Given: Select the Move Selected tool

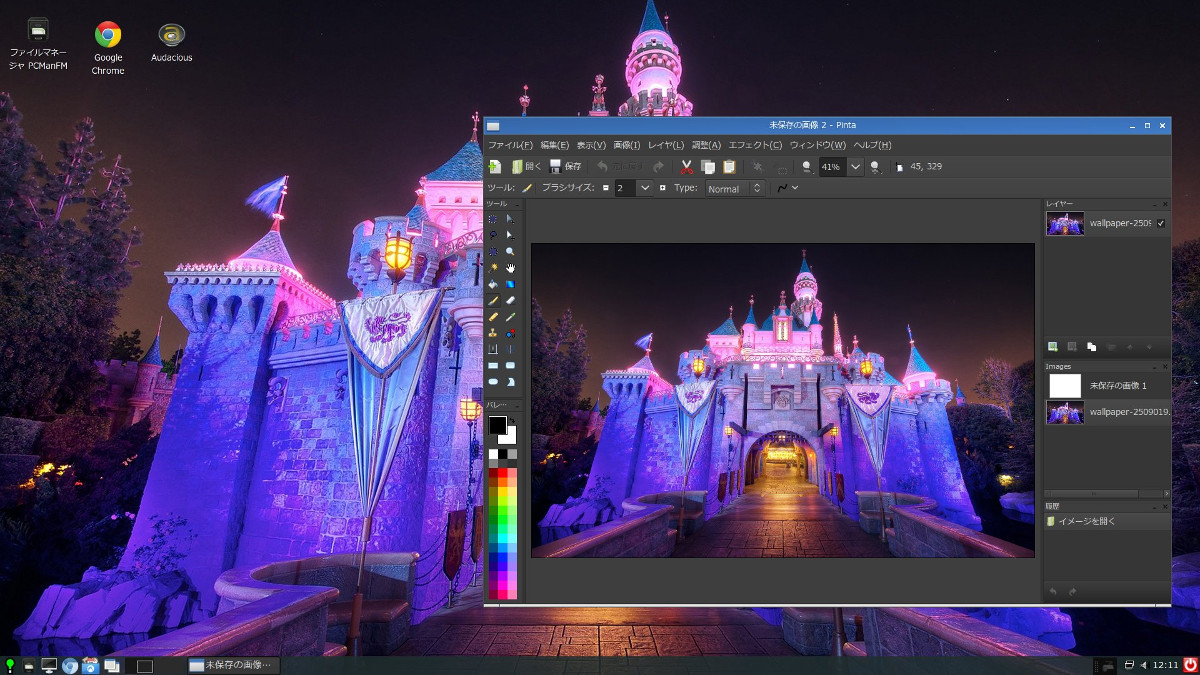Looking at the screenshot, I should coord(510,219).
